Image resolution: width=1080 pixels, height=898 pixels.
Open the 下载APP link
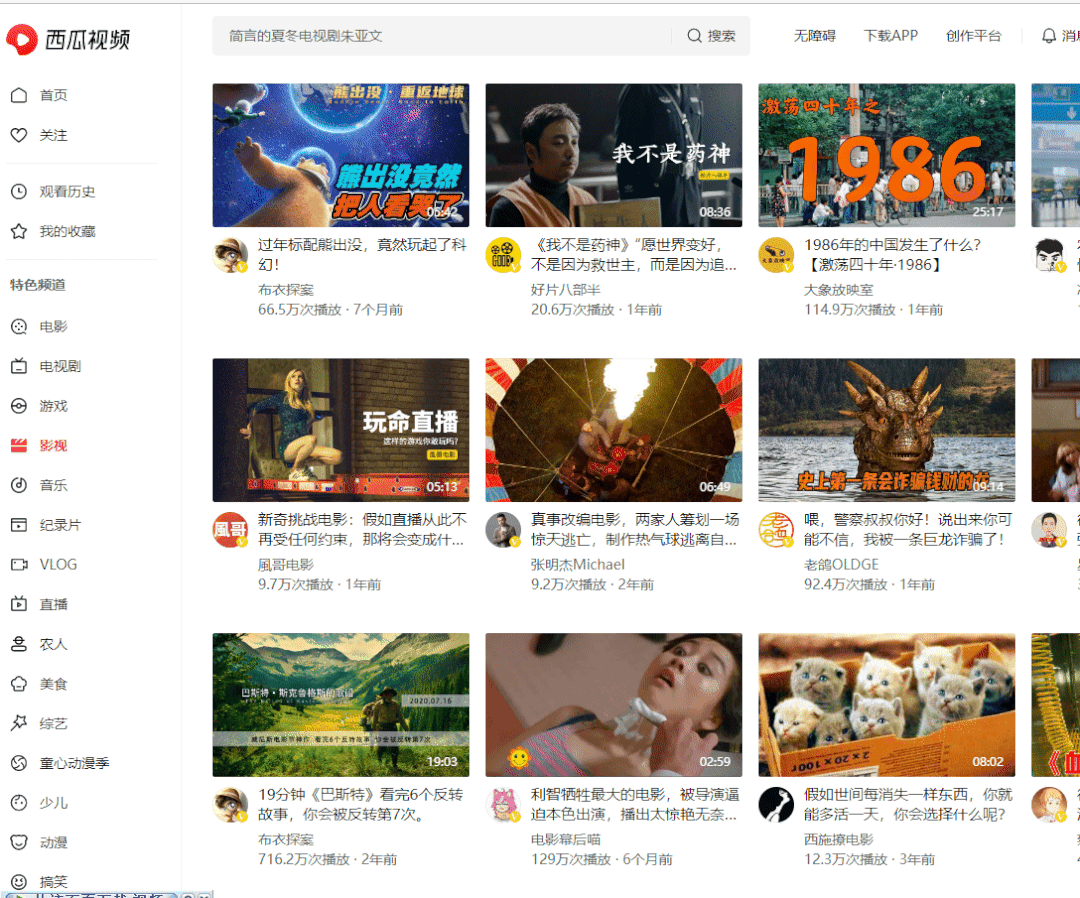[891, 36]
